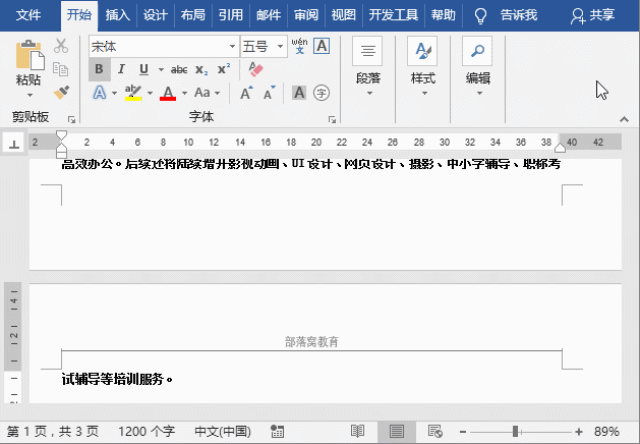Open Font dialog launcher

(332, 119)
